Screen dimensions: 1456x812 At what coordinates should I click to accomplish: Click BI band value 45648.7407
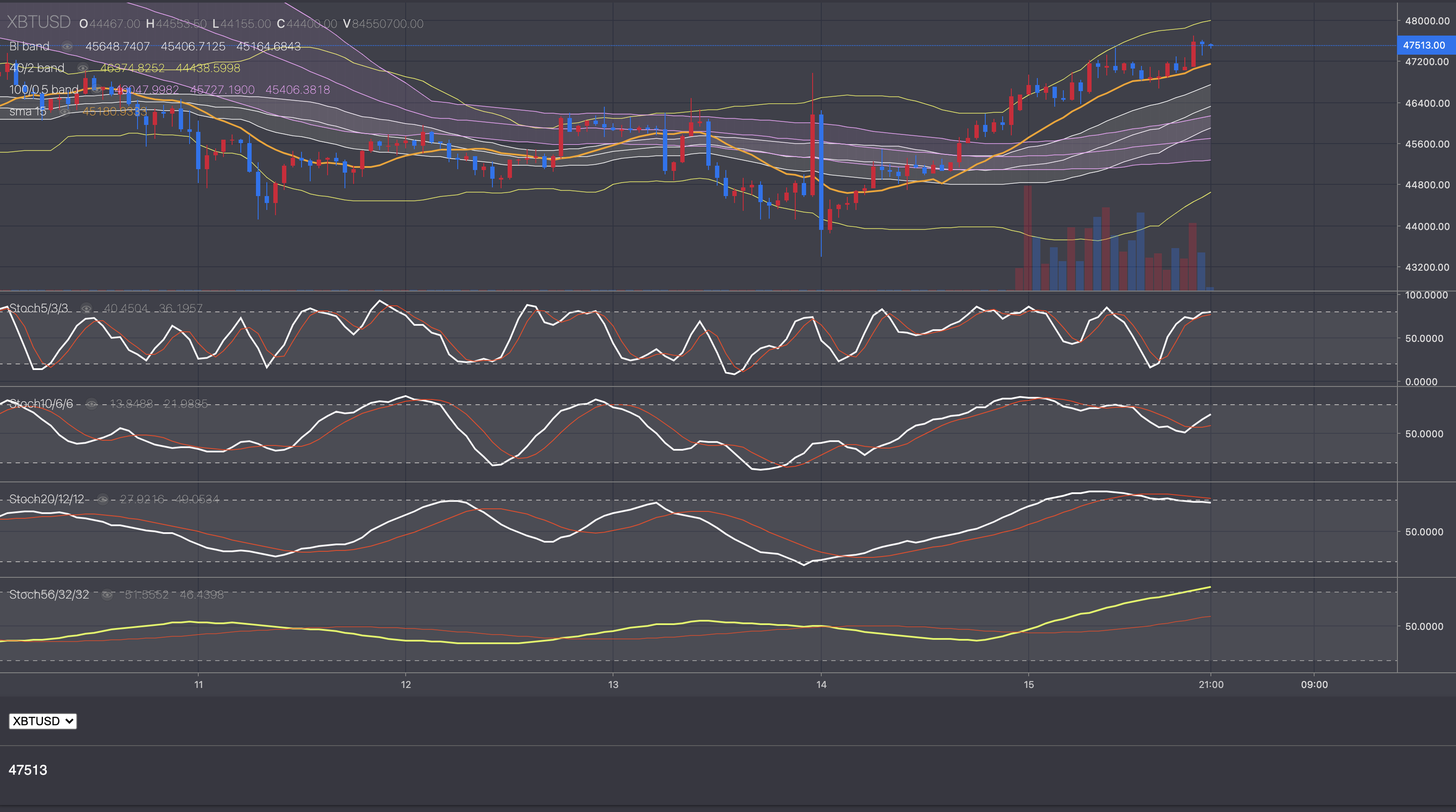[118, 46]
